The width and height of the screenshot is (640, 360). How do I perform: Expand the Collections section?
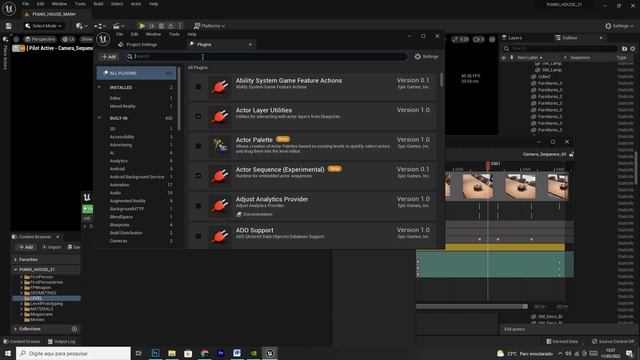tap(16, 329)
